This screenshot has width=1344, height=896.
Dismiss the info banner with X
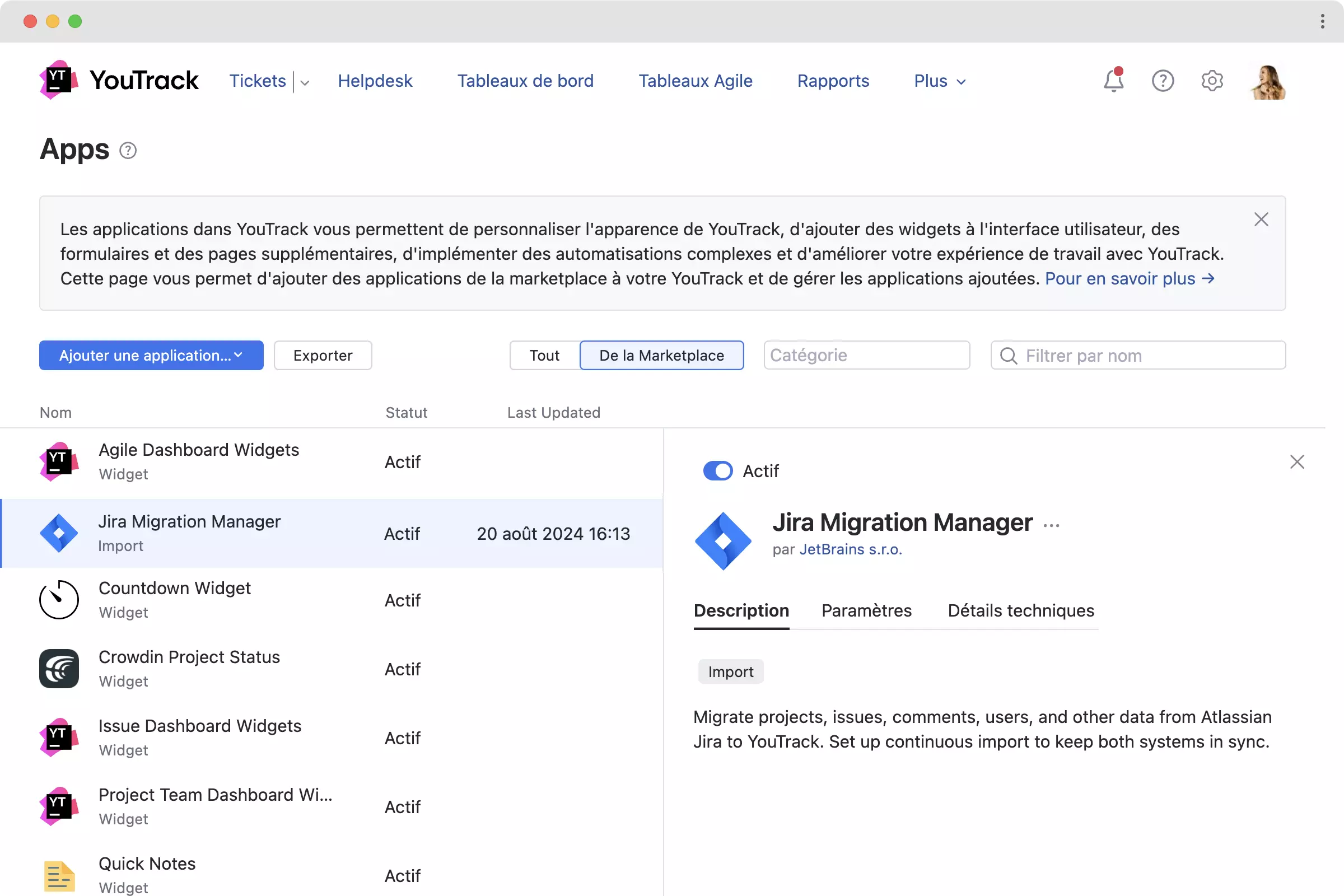point(1261,220)
